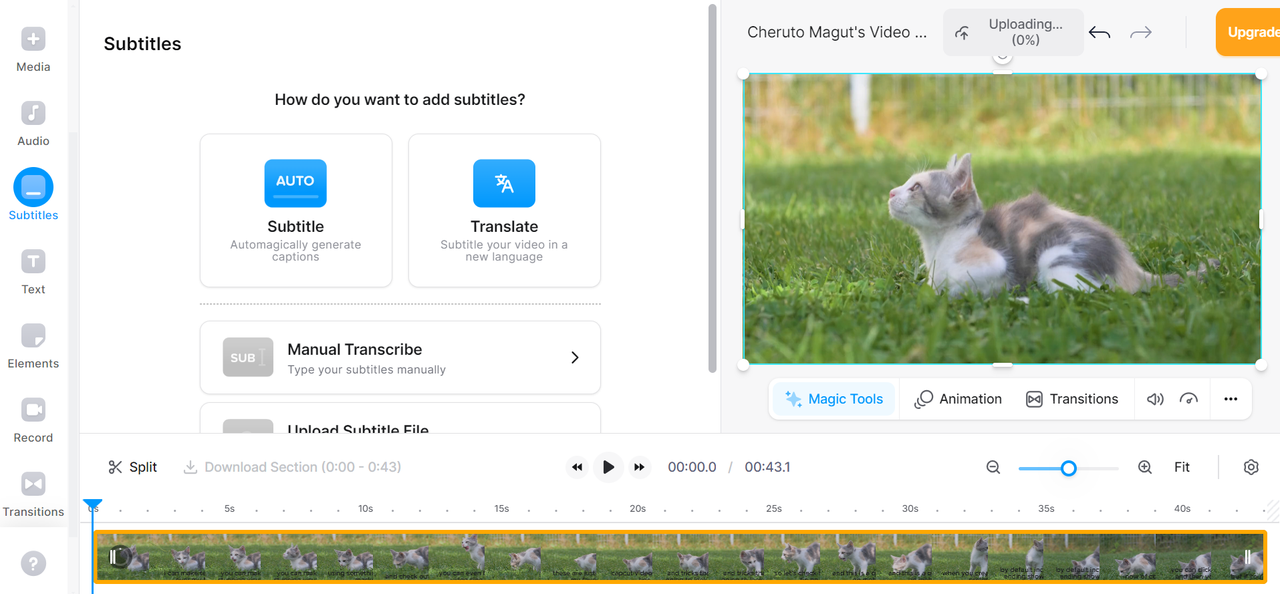Viewport: 1280px width, 594px height.
Task: Open Transitions in clip toolbar
Action: tap(1072, 399)
